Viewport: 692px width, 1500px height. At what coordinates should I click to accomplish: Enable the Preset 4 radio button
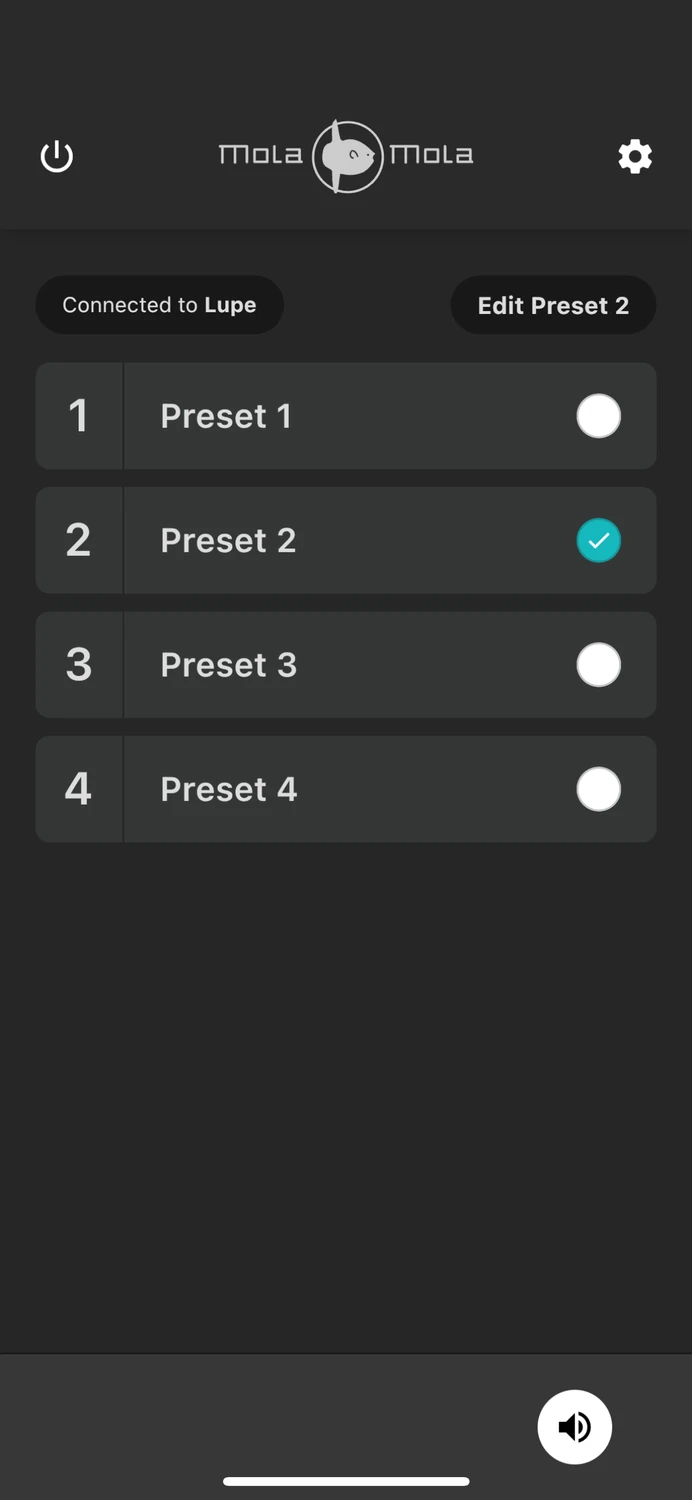point(598,789)
